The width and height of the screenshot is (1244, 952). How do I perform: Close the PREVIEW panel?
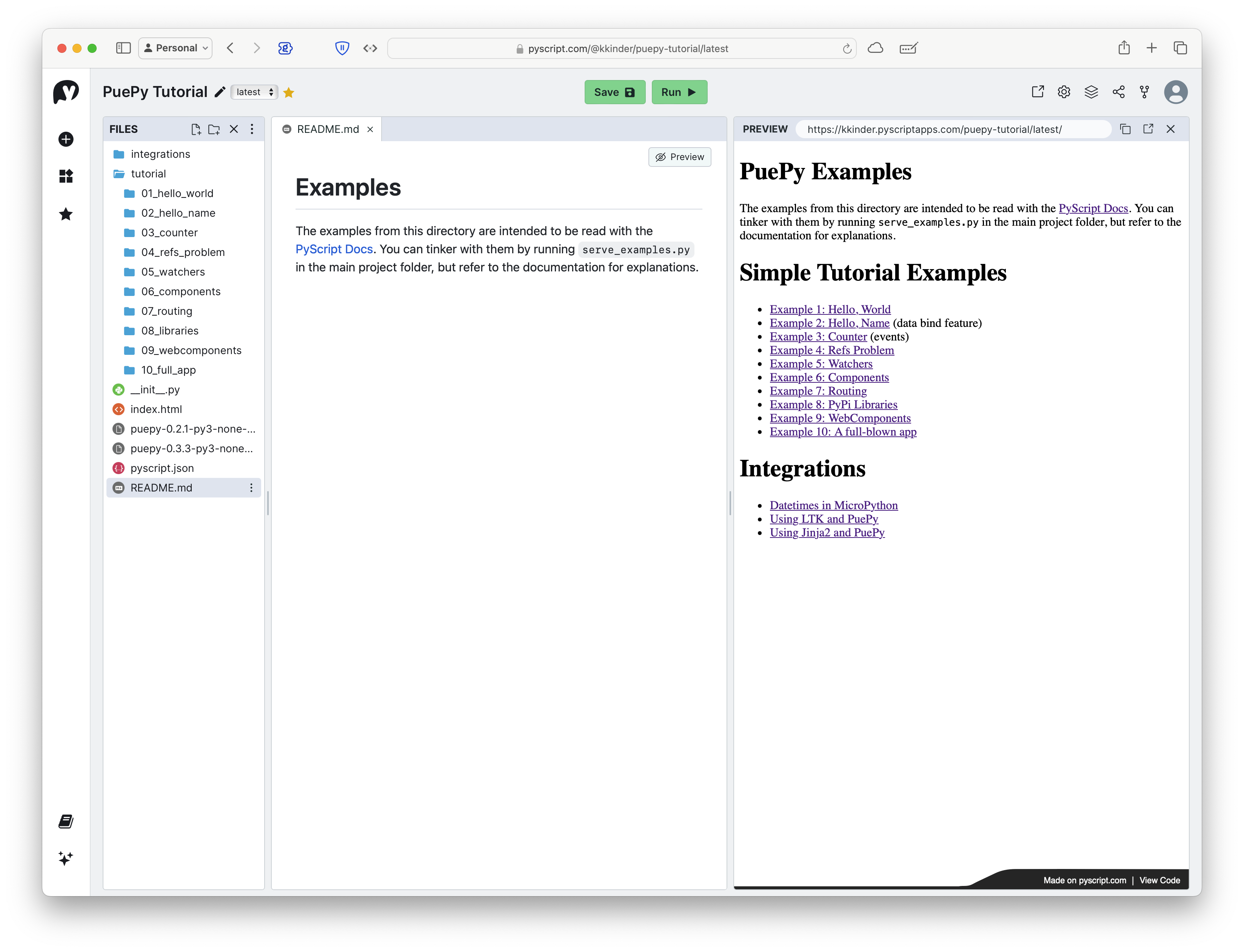(1170, 129)
